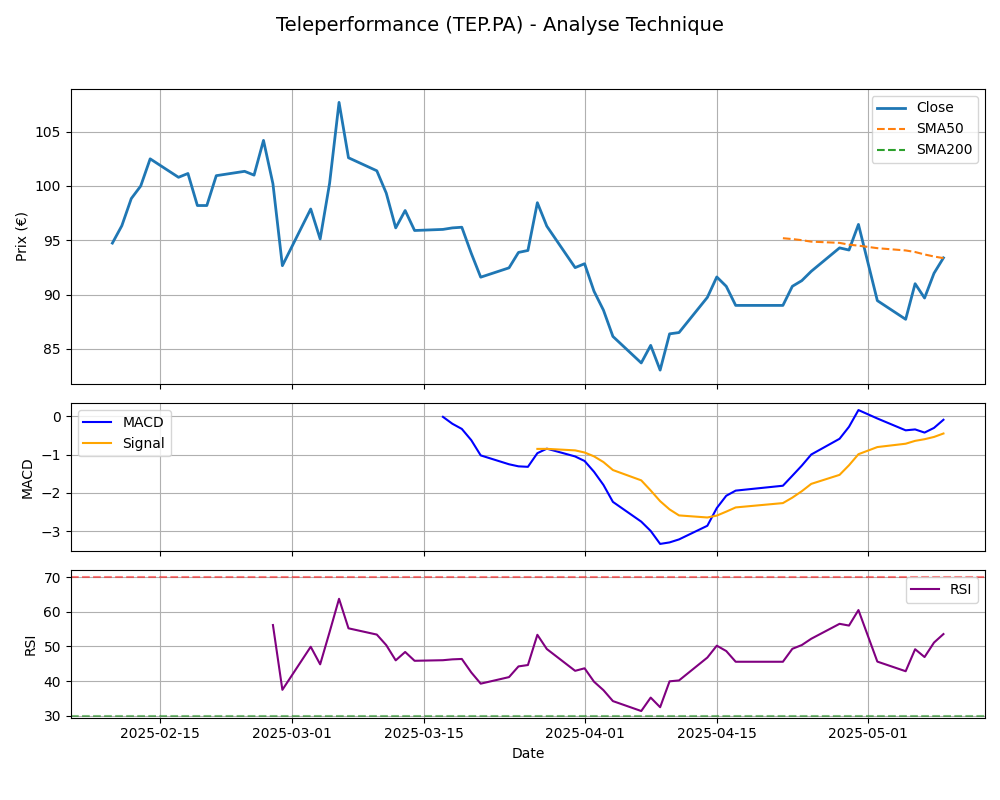This screenshot has width=1000, height=800.
Task: Click the green dashed sample beside "SMA200"
Action: click(892, 150)
